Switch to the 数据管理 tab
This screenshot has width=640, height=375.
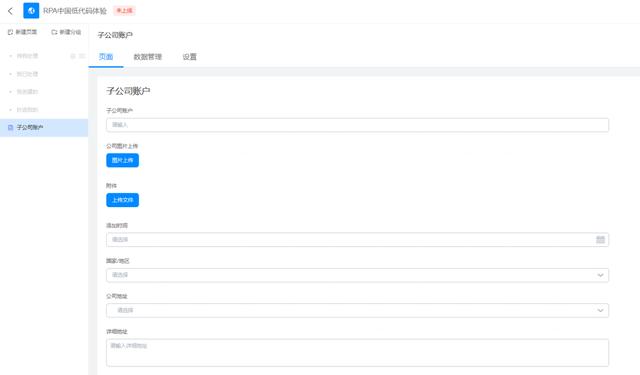(x=148, y=57)
